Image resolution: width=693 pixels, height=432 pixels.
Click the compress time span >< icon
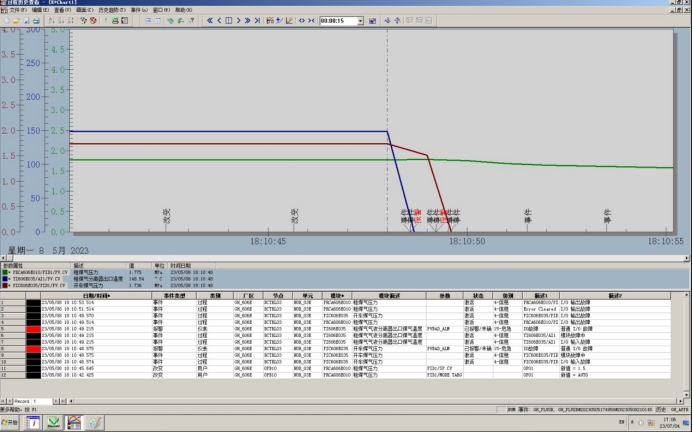pos(311,21)
